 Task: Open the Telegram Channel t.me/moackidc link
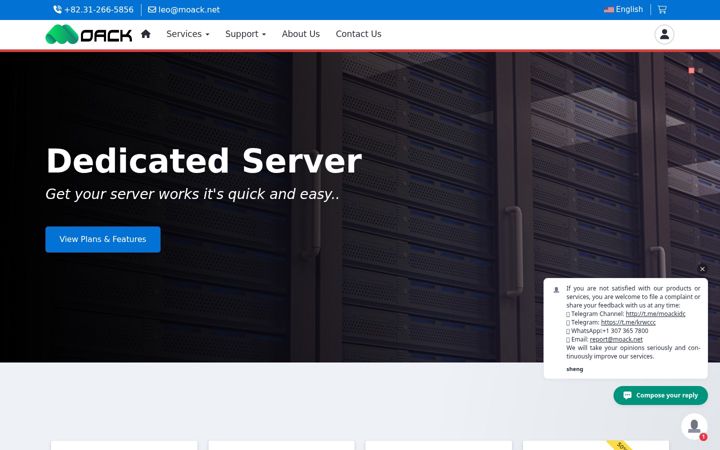pyautogui.click(x=655, y=314)
